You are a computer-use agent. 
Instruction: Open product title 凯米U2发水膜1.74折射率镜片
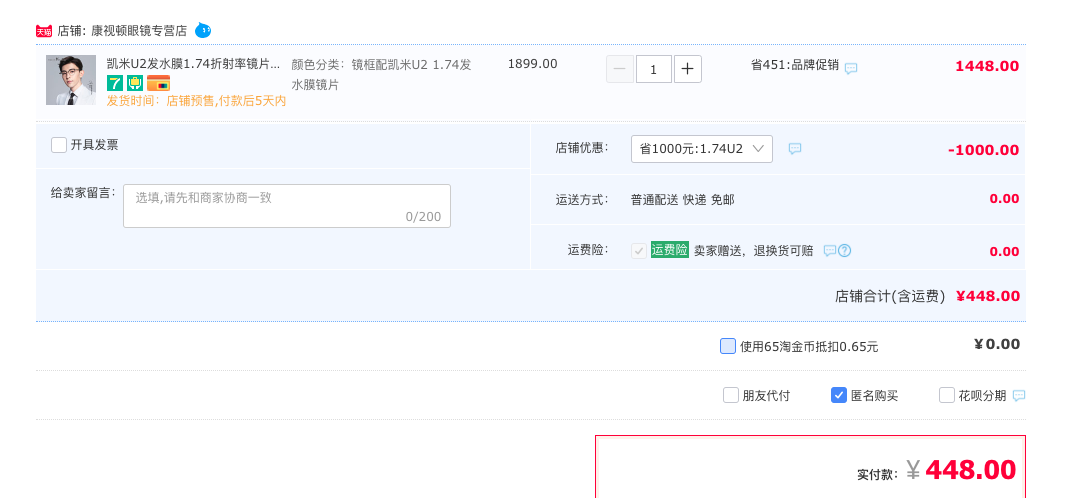[x=193, y=64]
